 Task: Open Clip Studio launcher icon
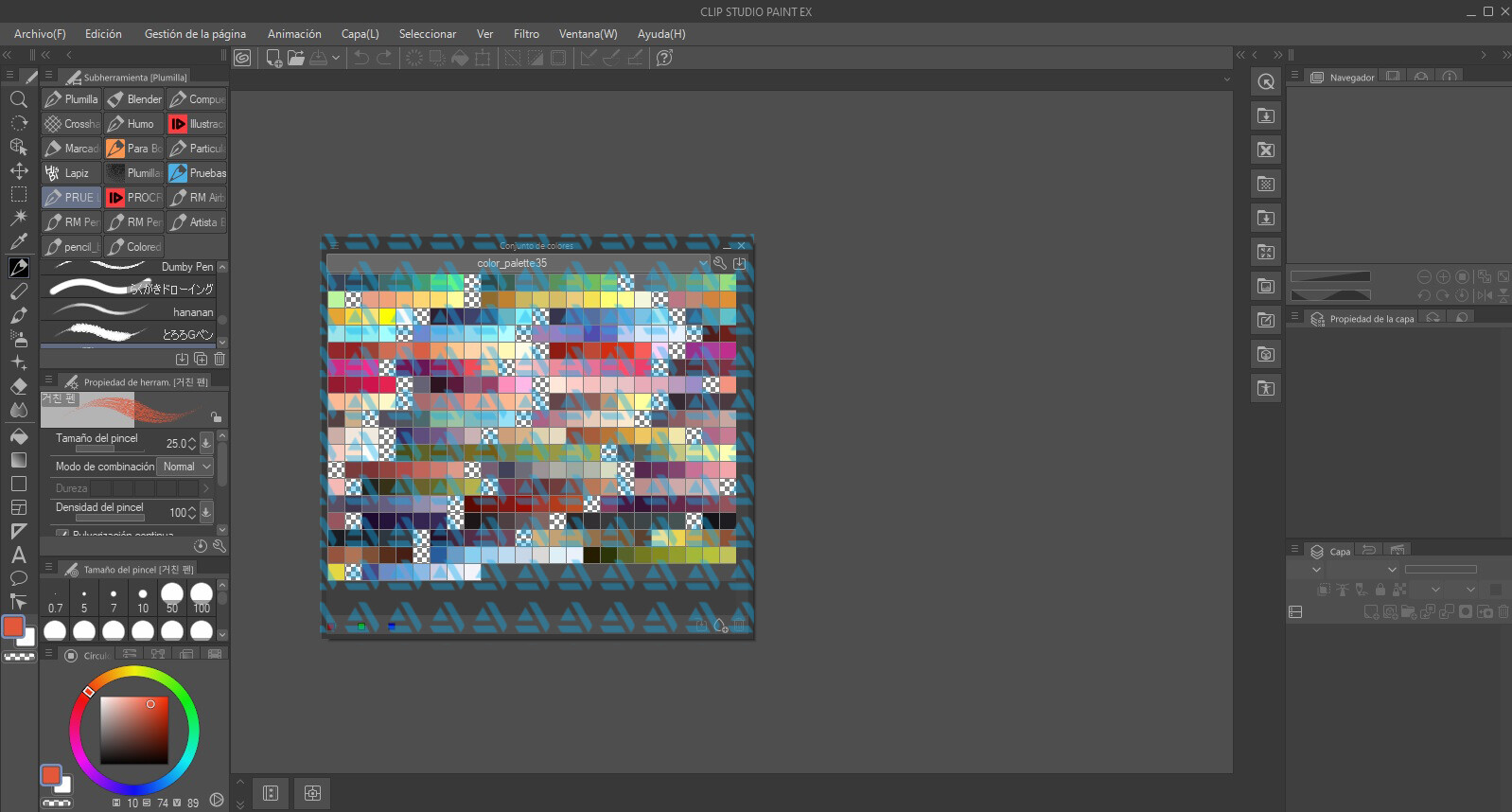click(242, 58)
